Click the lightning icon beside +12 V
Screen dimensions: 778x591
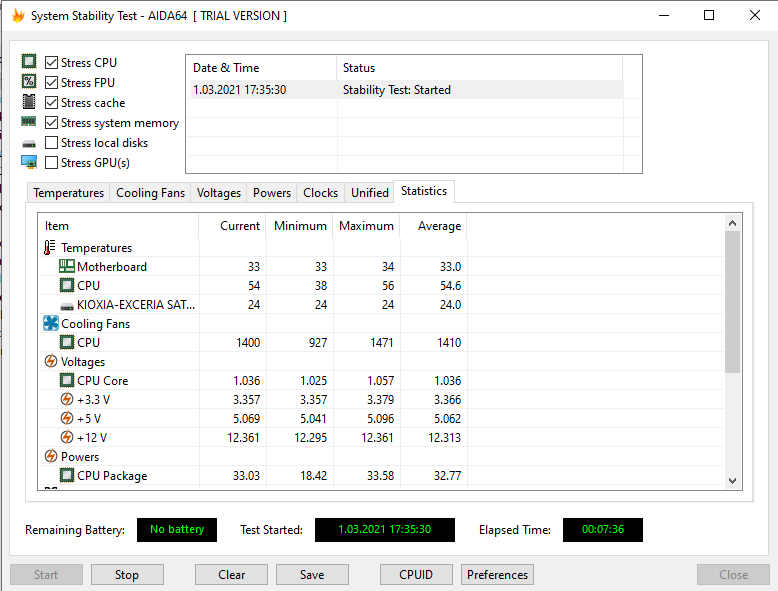(x=66, y=437)
